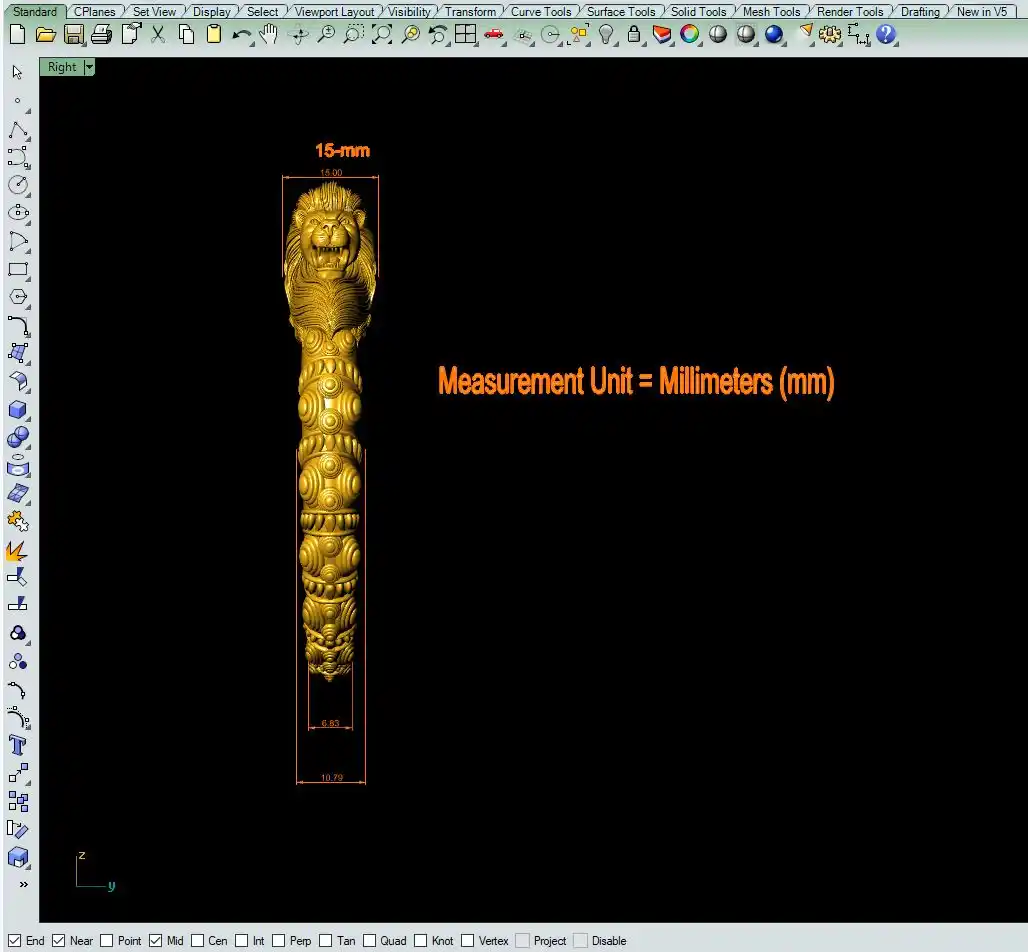This screenshot has width=1028, height=952.
Task: Click the Box solid tool icon
Action: click(x=18, y=410)
